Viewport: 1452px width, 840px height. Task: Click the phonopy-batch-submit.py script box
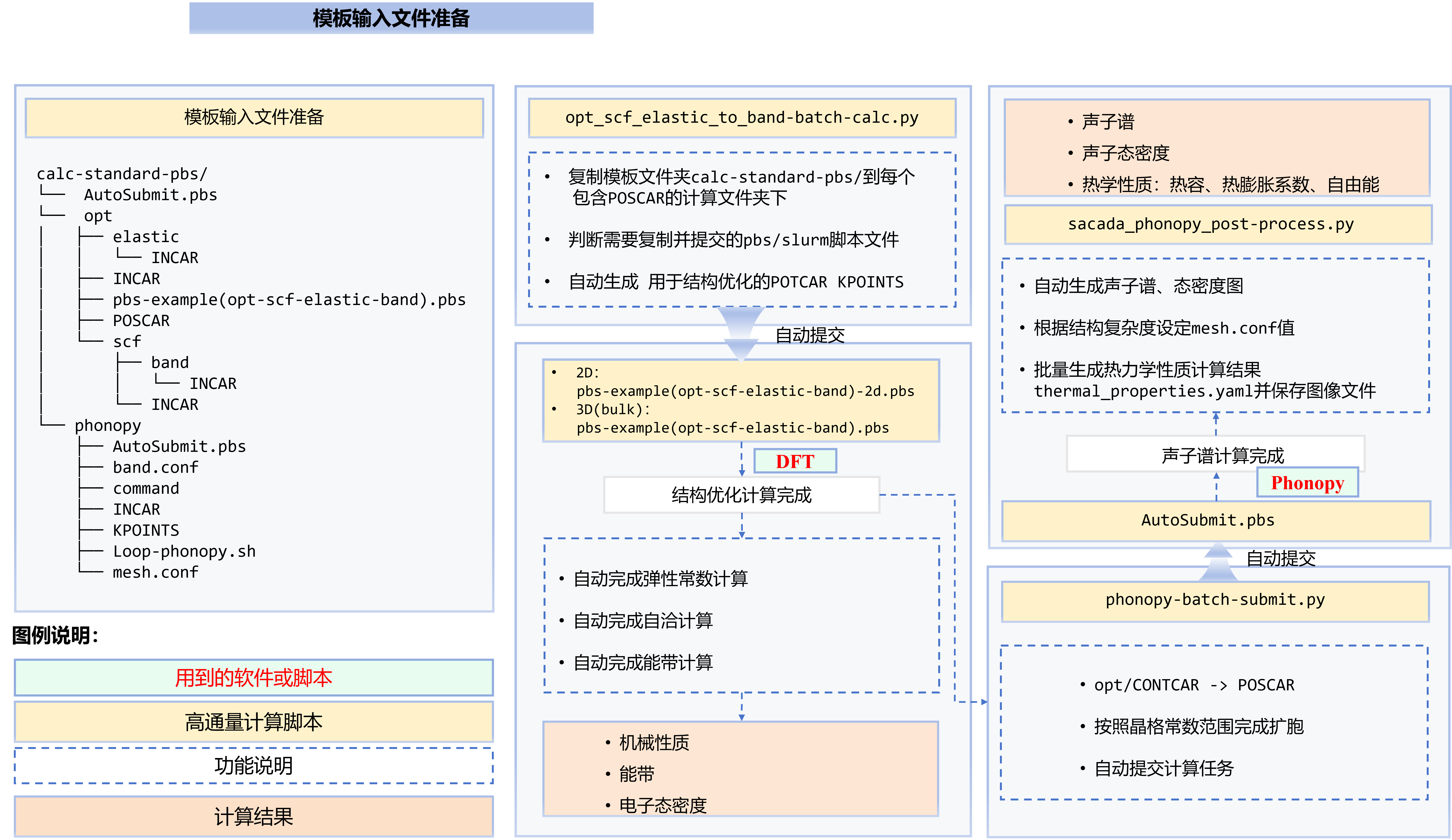point(1216,601)
